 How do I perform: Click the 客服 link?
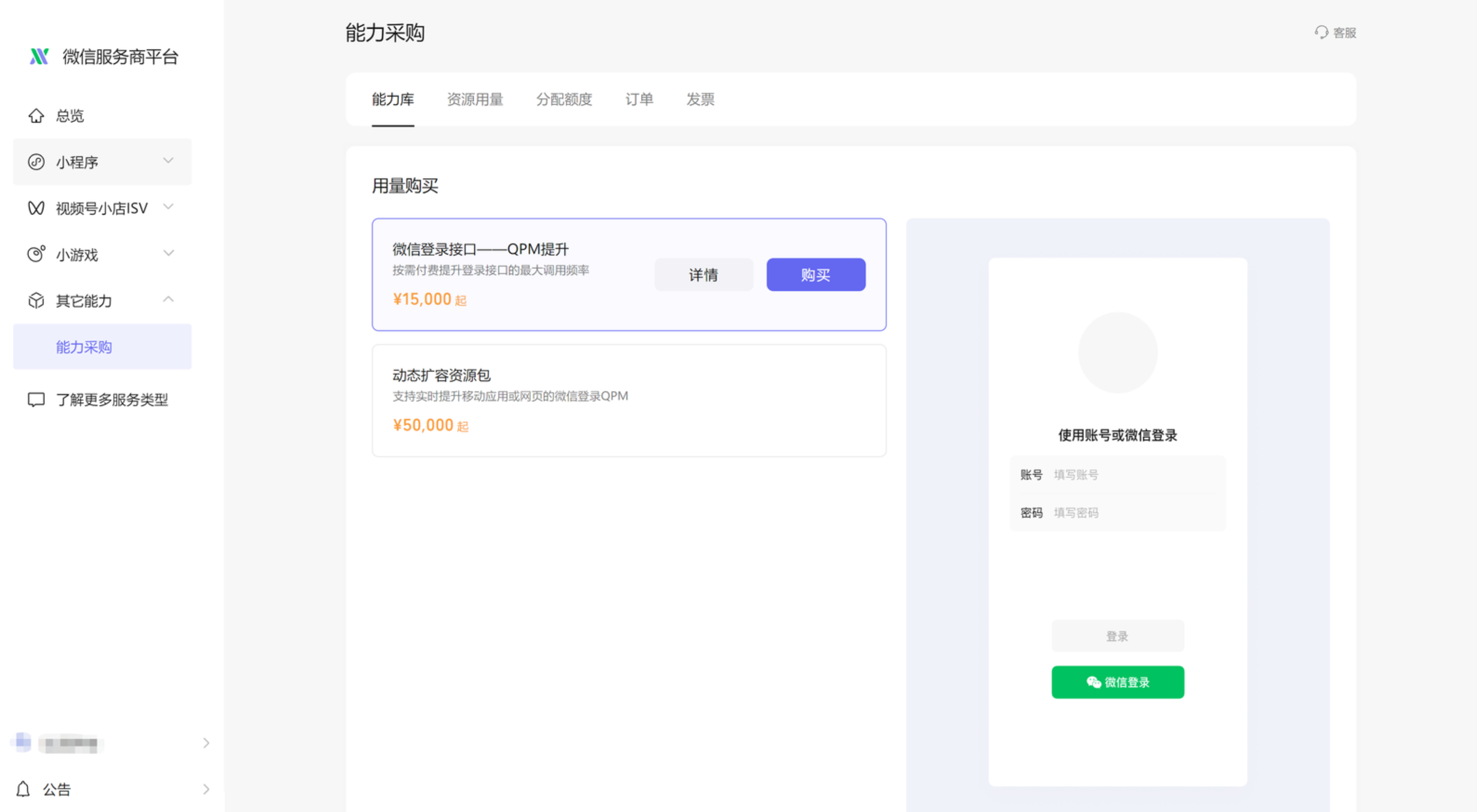point(1336,33)
